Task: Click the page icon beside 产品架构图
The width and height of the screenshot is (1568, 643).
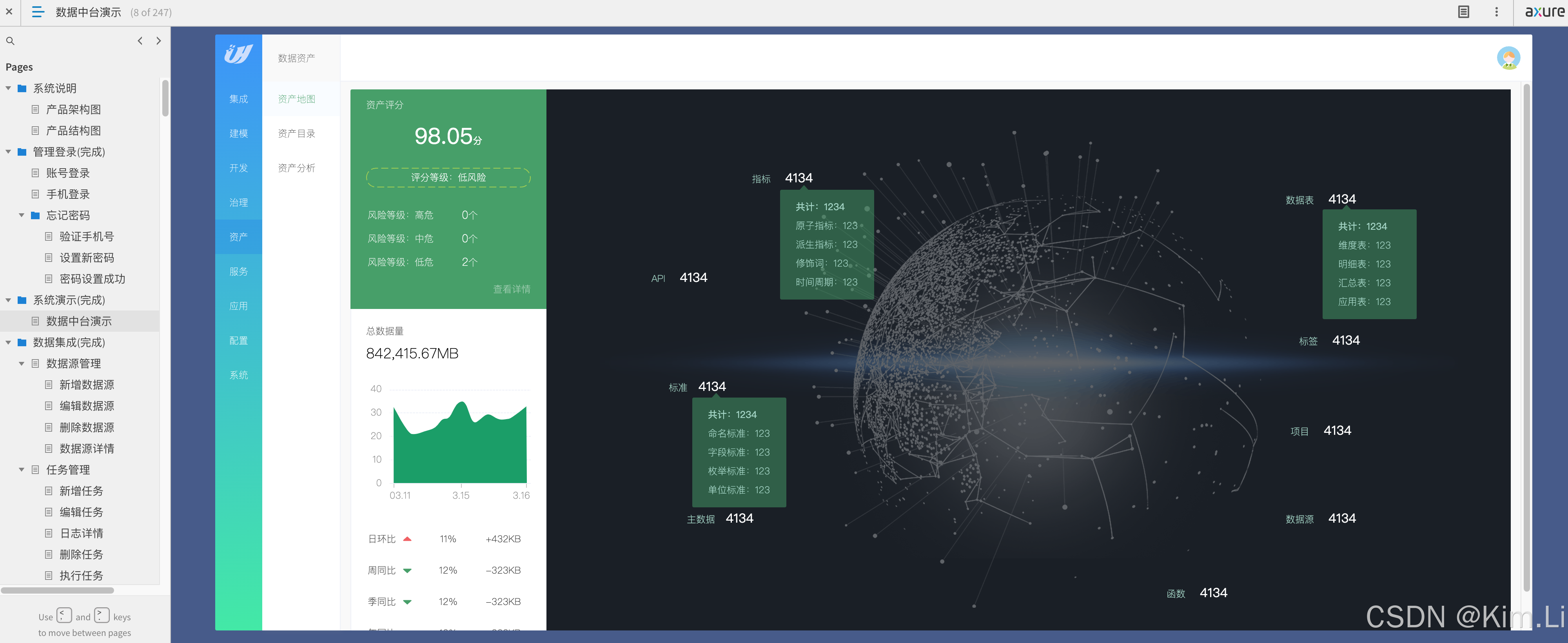Action: [35, 110]
